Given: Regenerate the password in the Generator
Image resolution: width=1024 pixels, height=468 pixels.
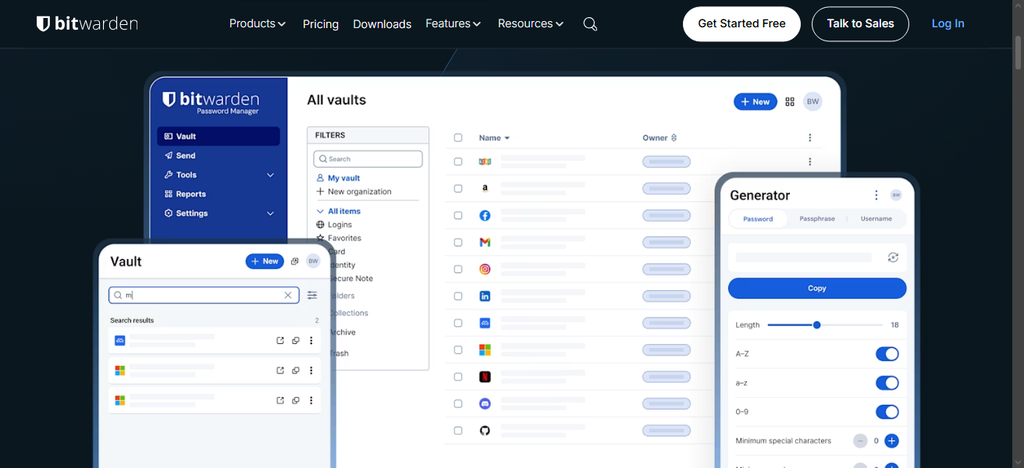Looking at the screenshot, I should coord(893,258).
